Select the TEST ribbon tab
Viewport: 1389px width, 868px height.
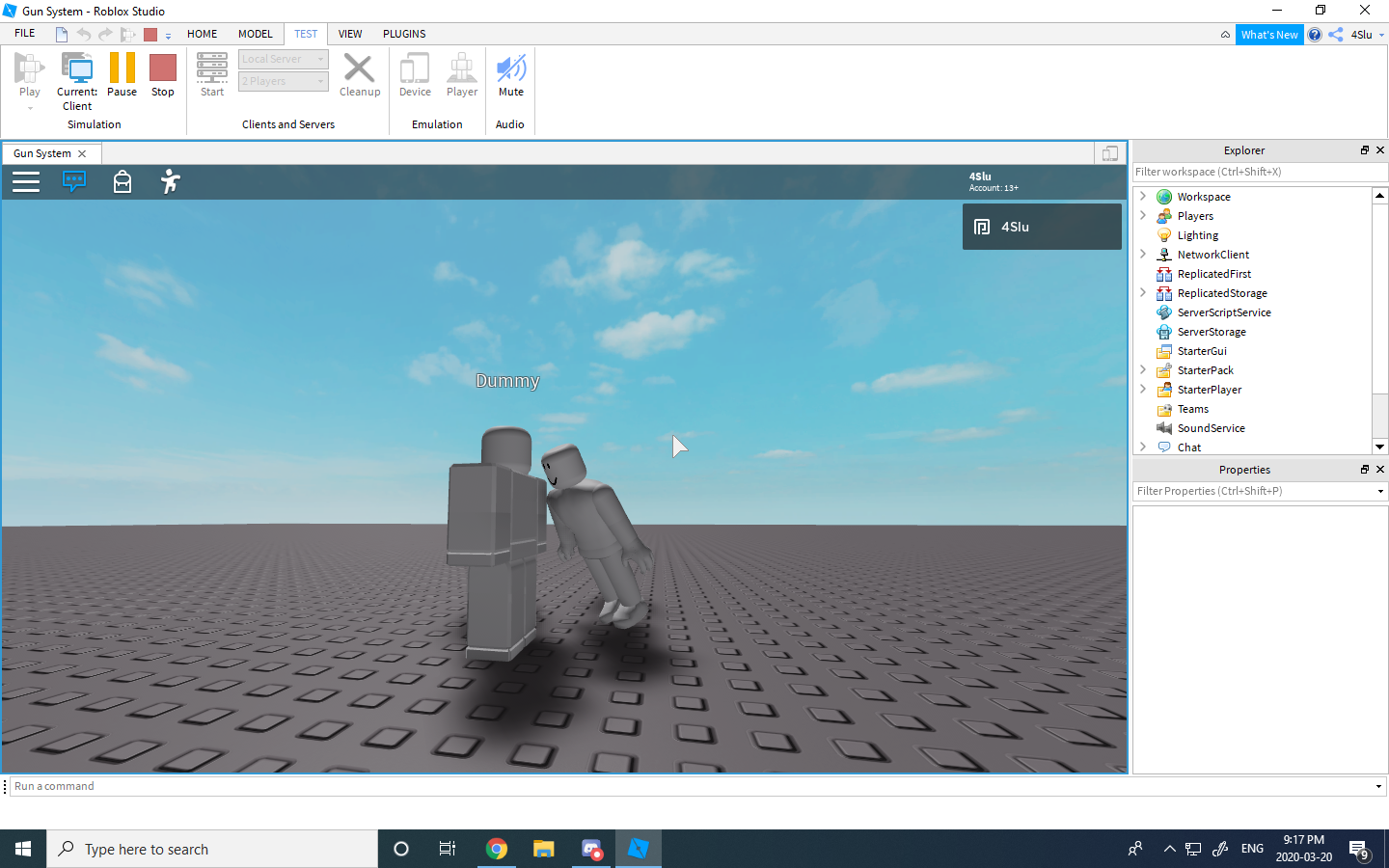pyautogui.click(x=306, y=34)
